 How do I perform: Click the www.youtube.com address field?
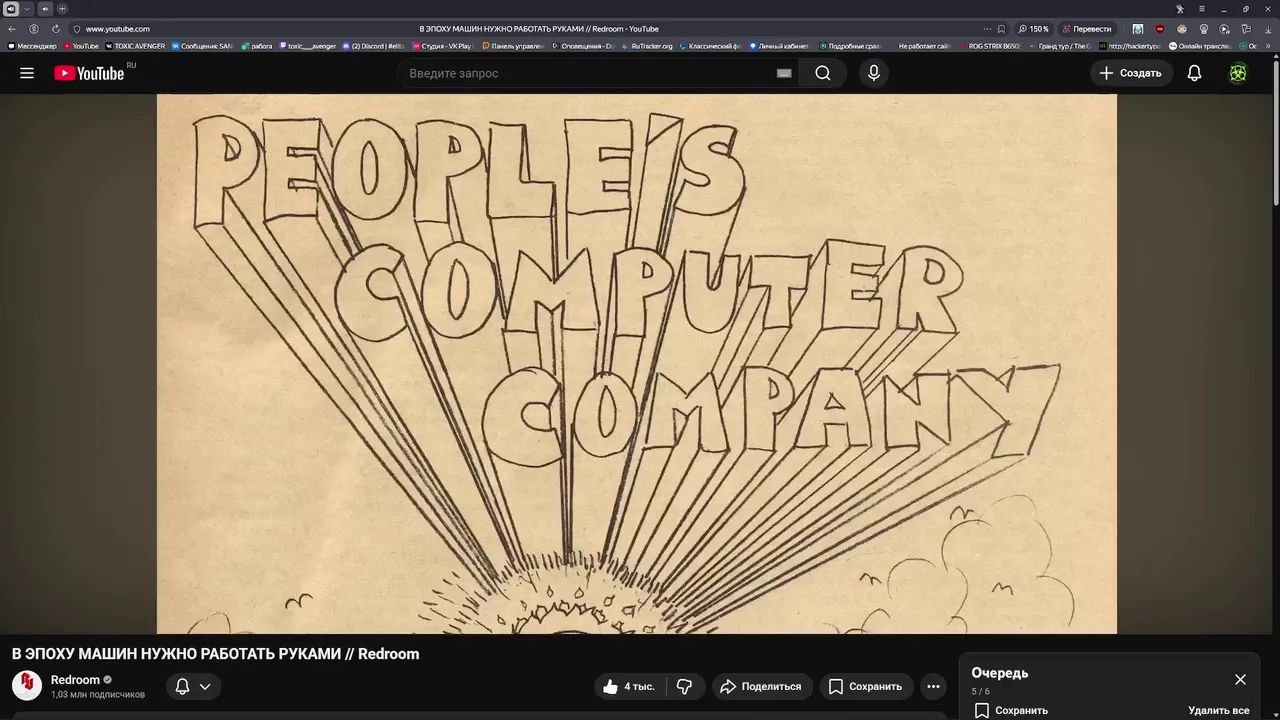pos(118,29)
